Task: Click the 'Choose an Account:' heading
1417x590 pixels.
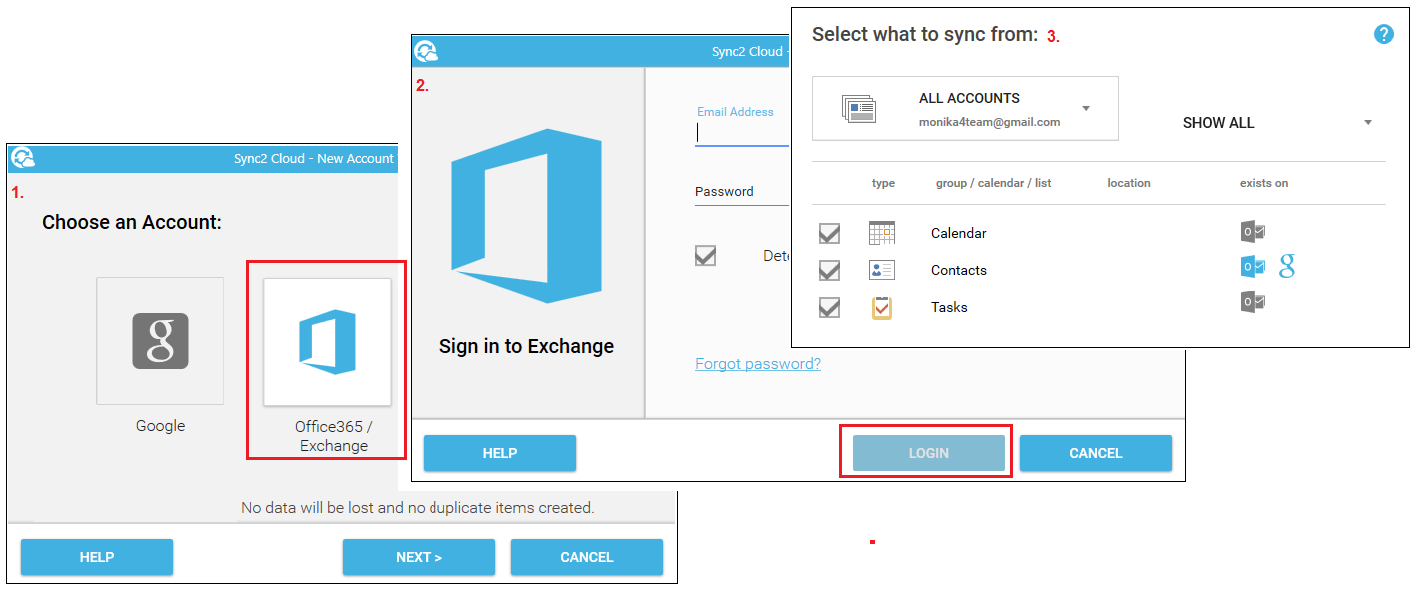Action: 132,222
